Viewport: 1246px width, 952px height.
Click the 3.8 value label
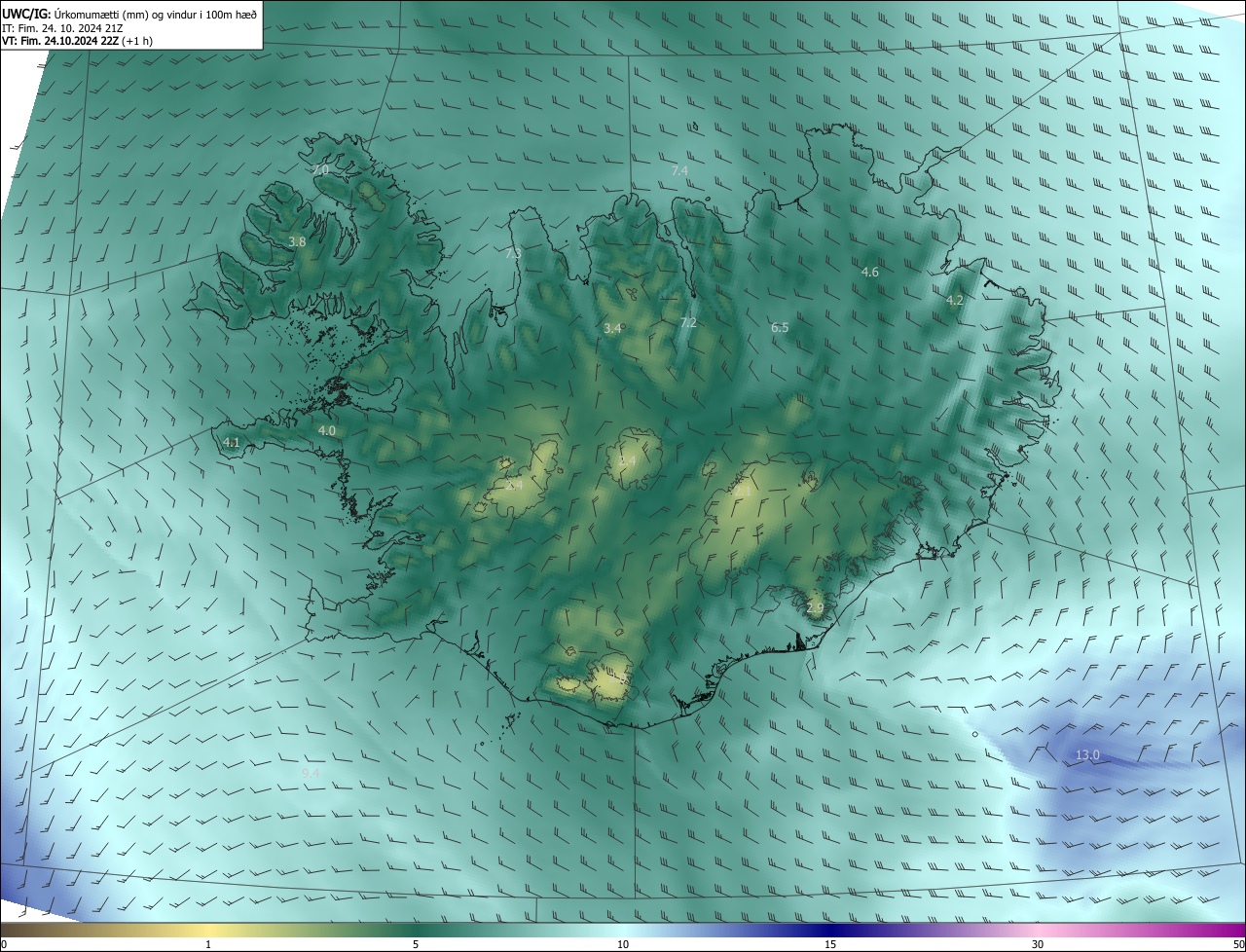(298, 241)
